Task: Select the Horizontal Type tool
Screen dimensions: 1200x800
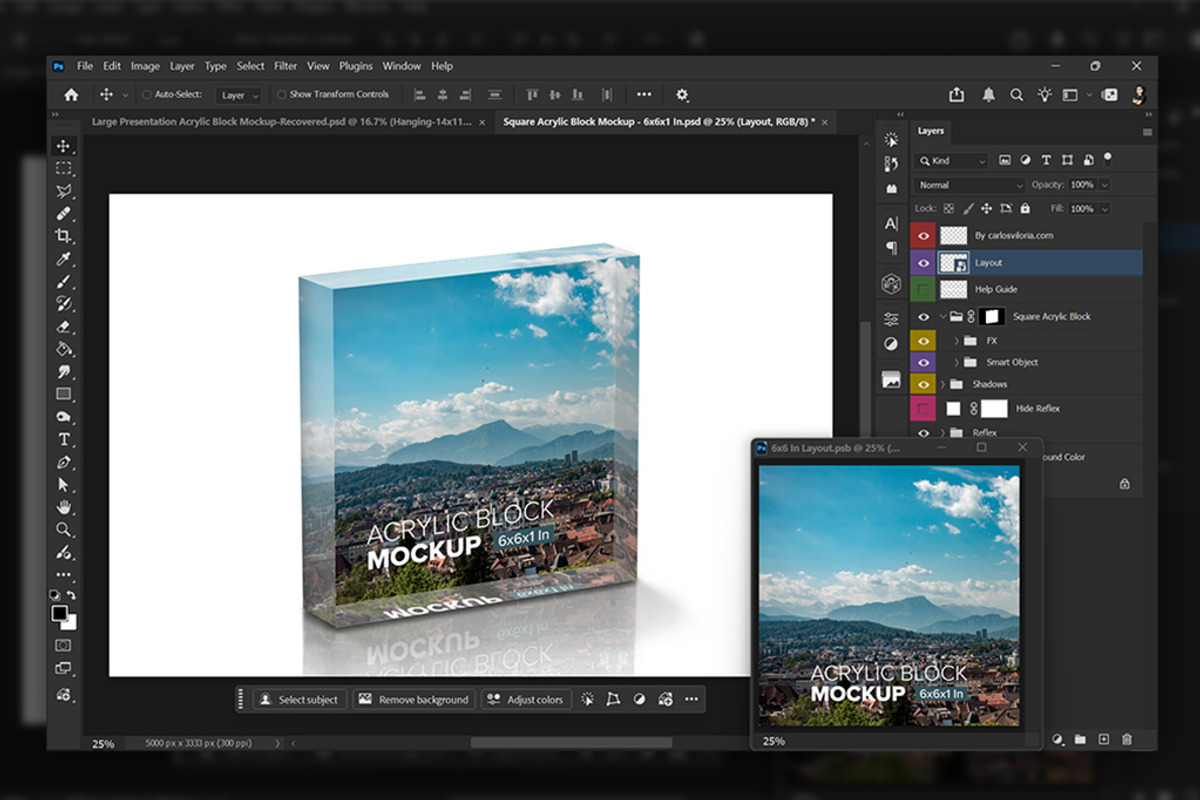Action: click(64, 440)
